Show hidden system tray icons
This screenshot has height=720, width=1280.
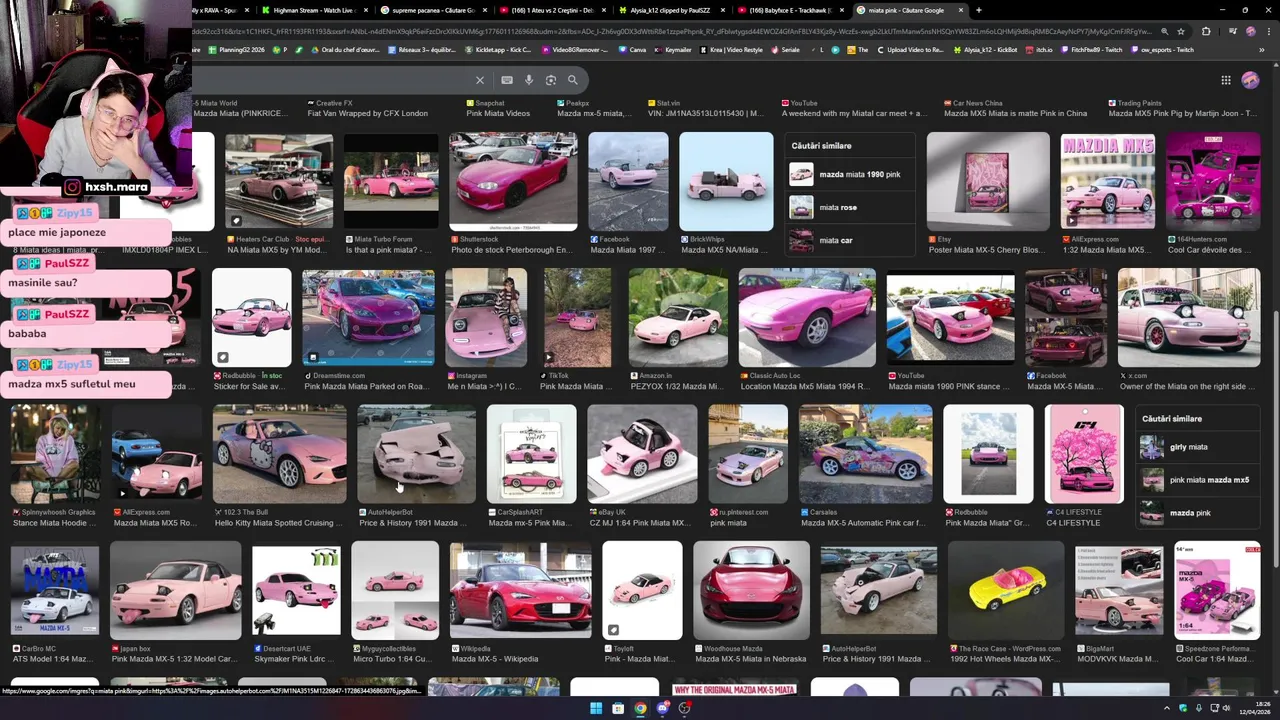1167,708
